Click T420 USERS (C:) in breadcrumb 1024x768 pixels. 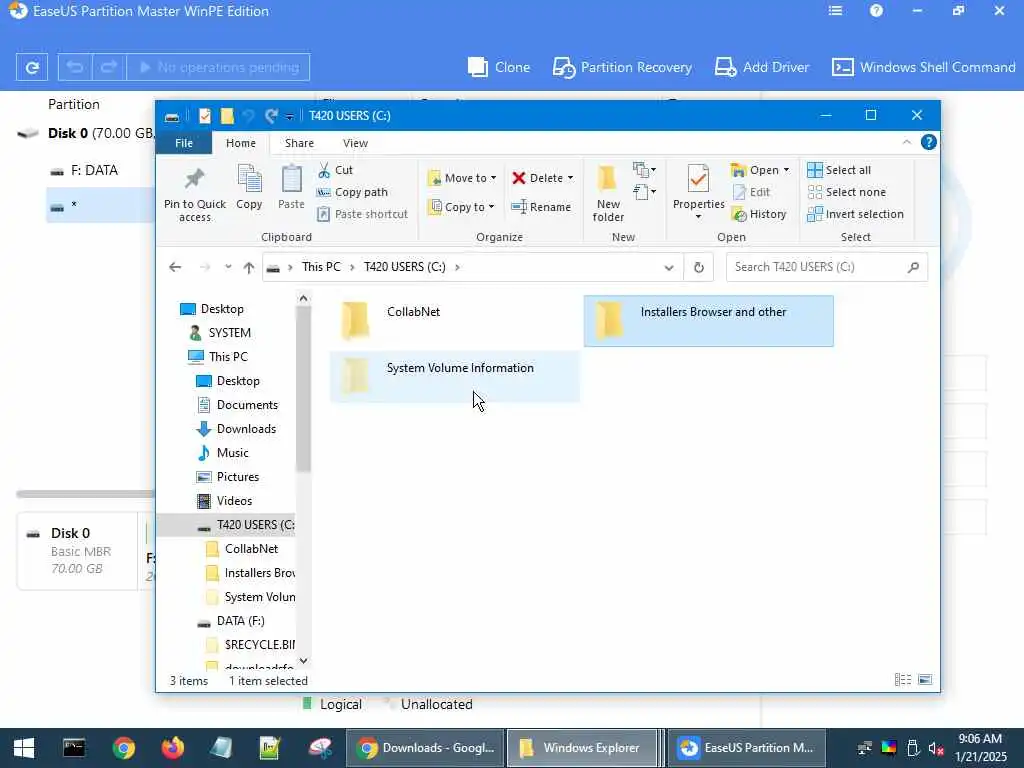[x=405, y=267]
